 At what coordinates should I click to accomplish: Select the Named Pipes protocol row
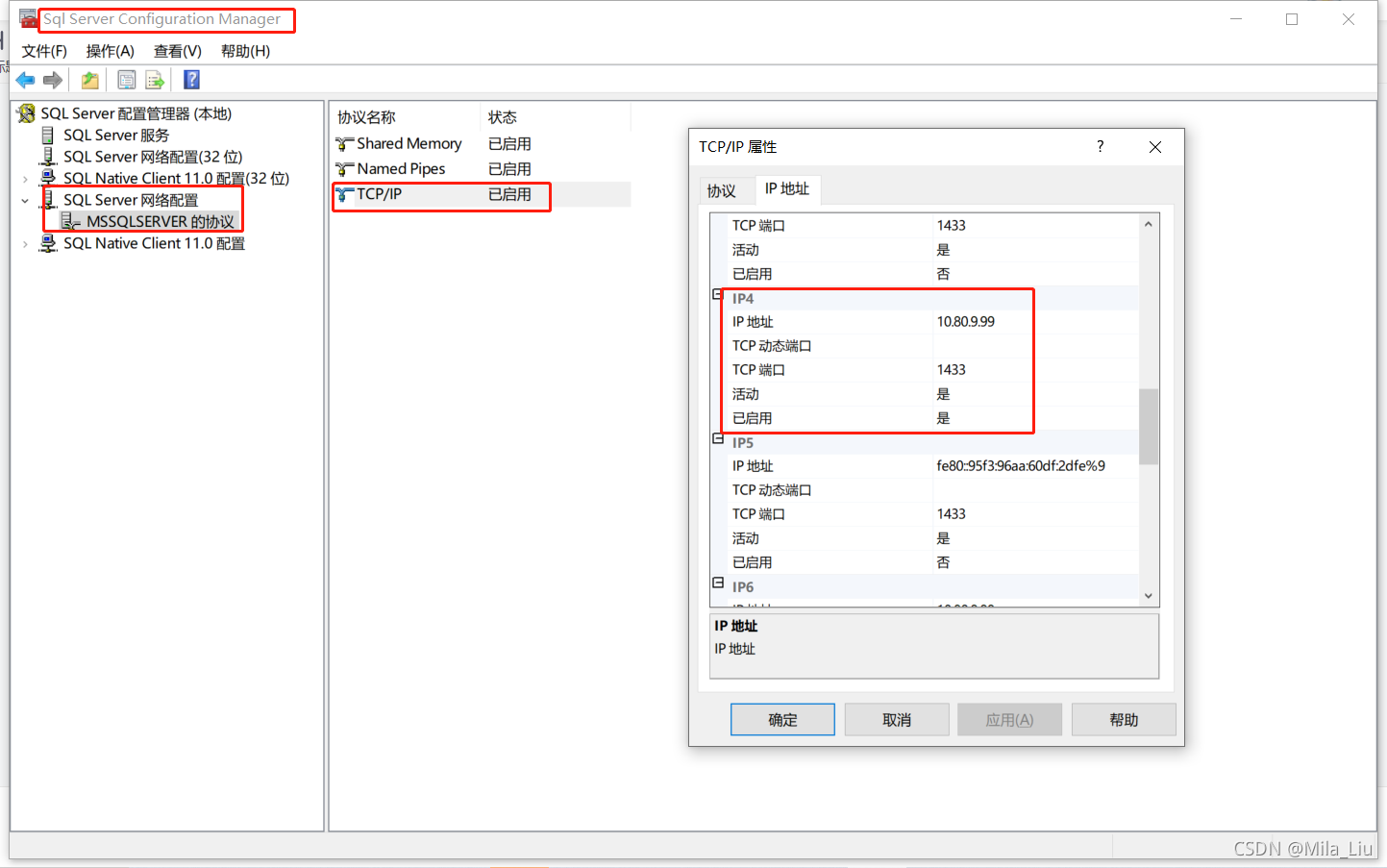pos(481,169)
